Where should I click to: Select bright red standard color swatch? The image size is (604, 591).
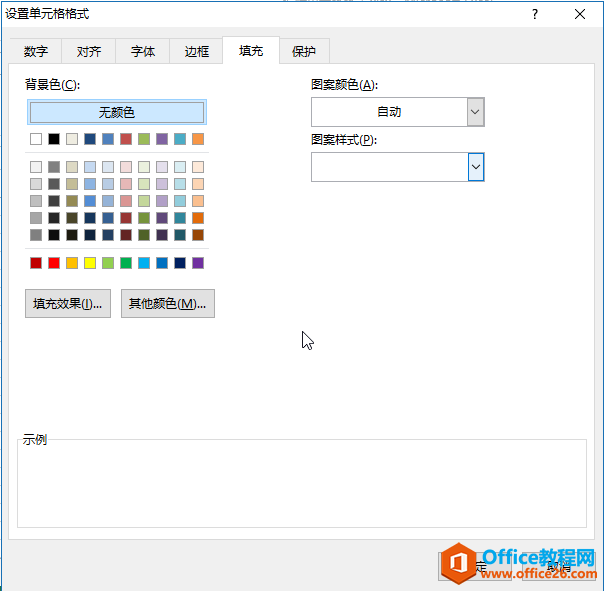54,263
